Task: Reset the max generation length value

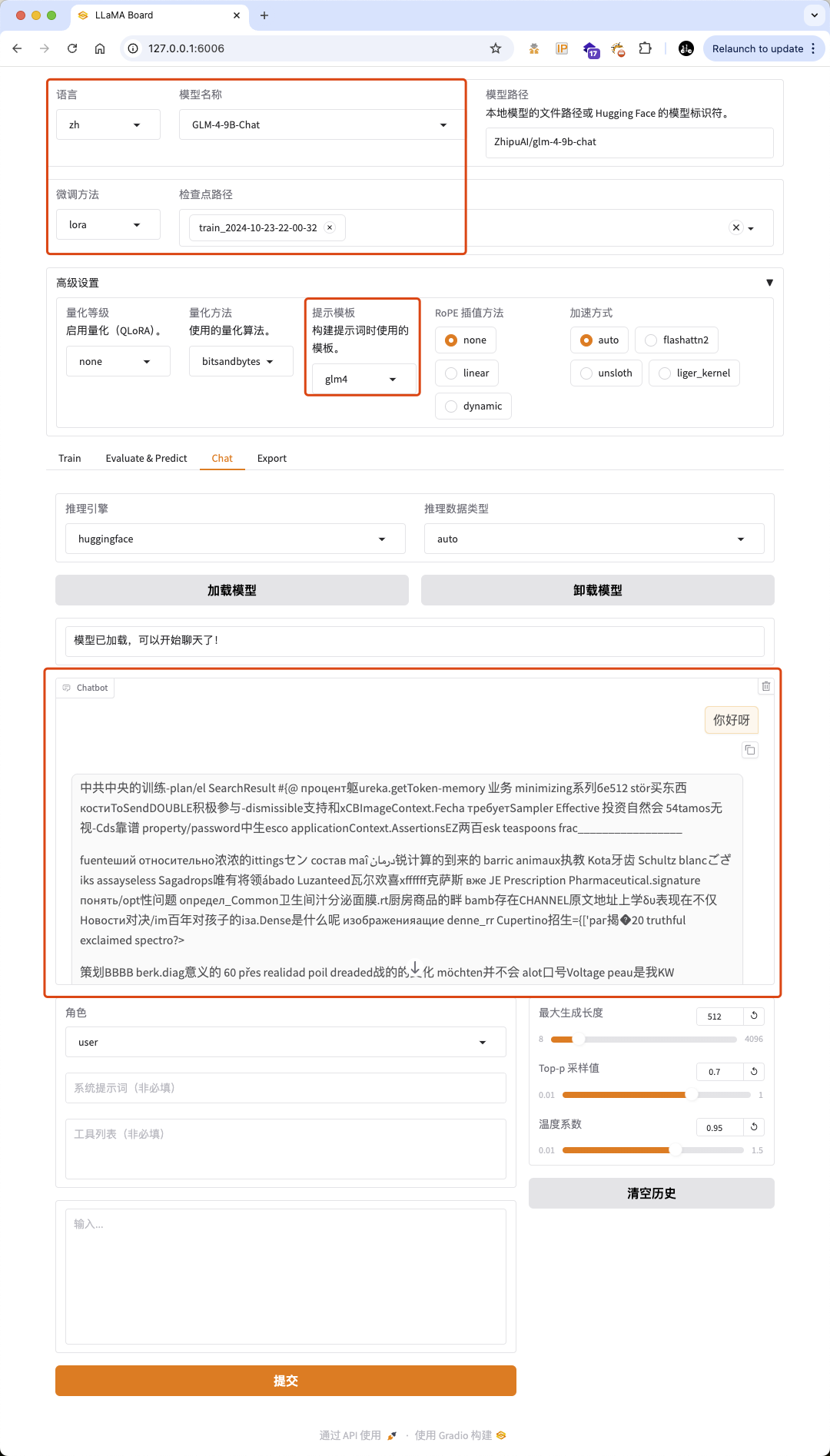Action: click(754, 1016)
